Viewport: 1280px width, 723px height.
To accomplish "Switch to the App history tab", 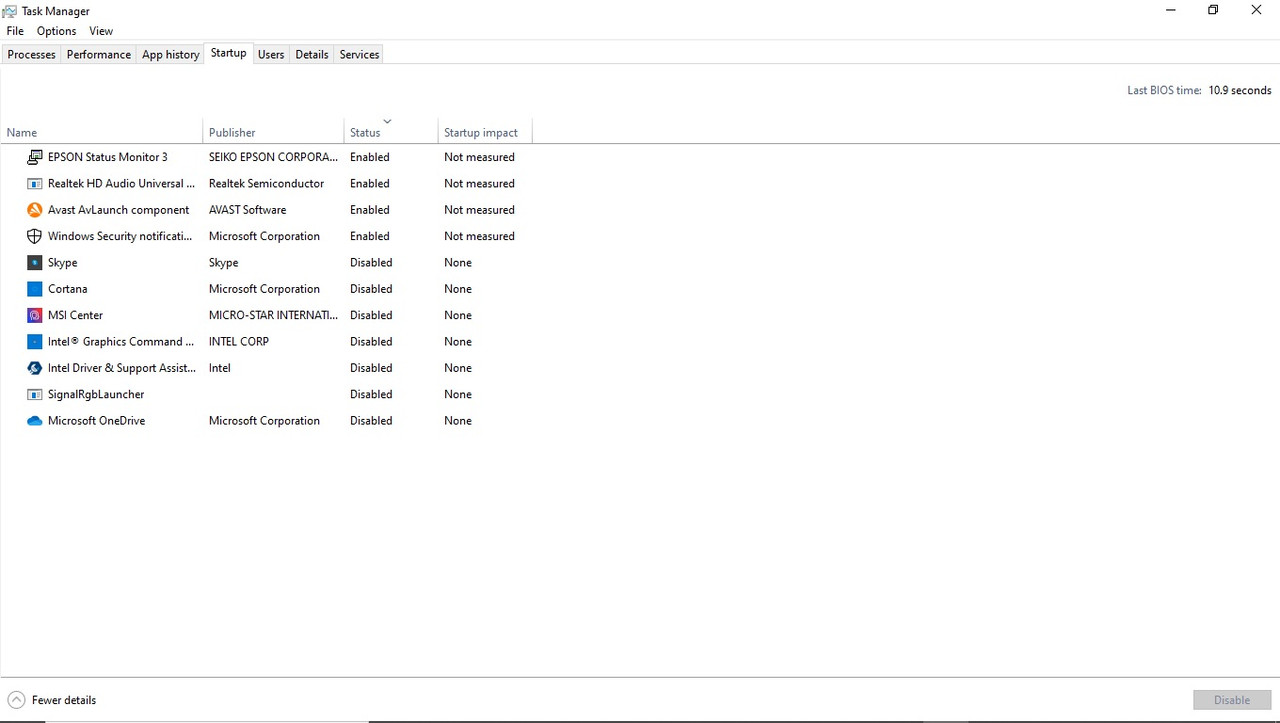I will 170,54.
